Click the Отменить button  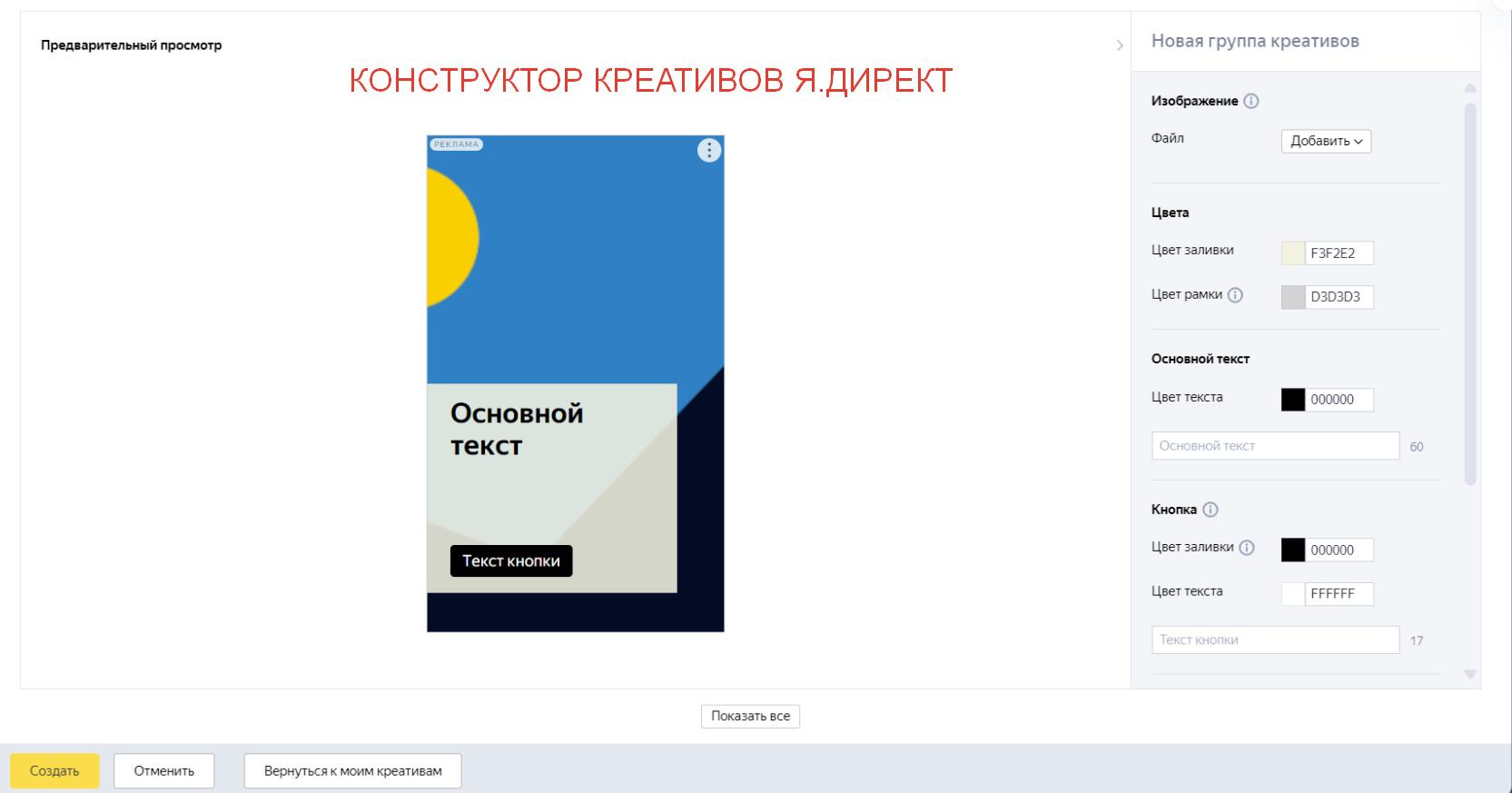coord(164,771)
